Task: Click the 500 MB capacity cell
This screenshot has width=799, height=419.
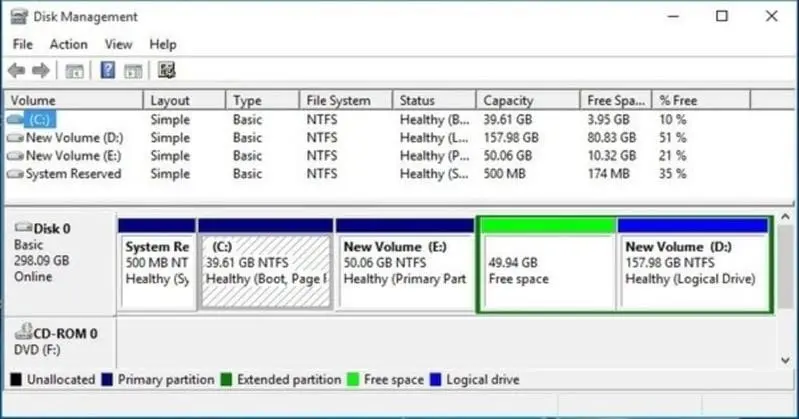Action: coord(504,174)
